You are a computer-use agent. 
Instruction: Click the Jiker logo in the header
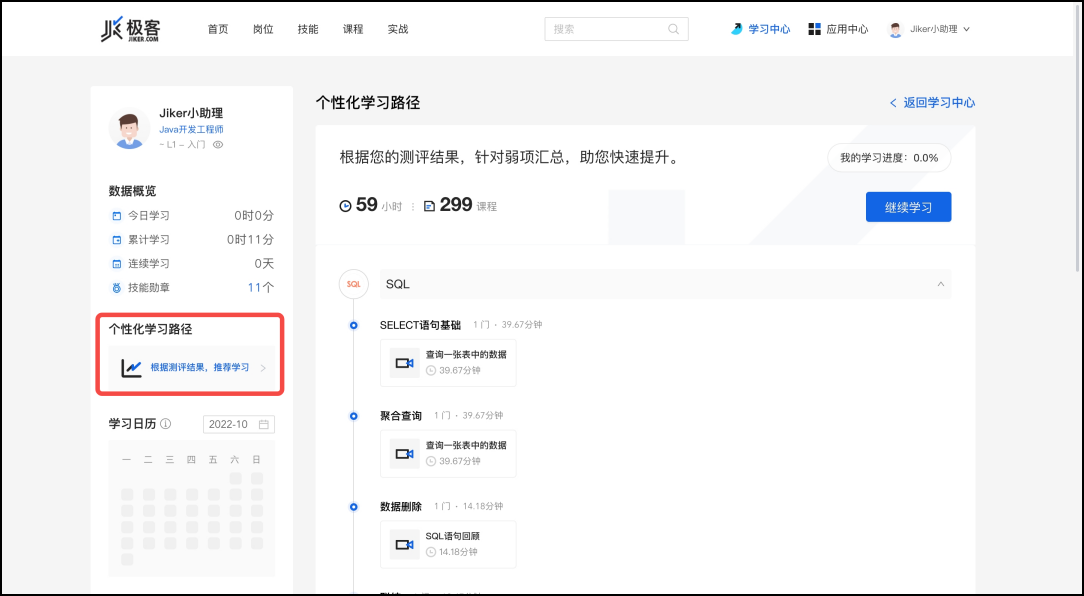(131, 29)
